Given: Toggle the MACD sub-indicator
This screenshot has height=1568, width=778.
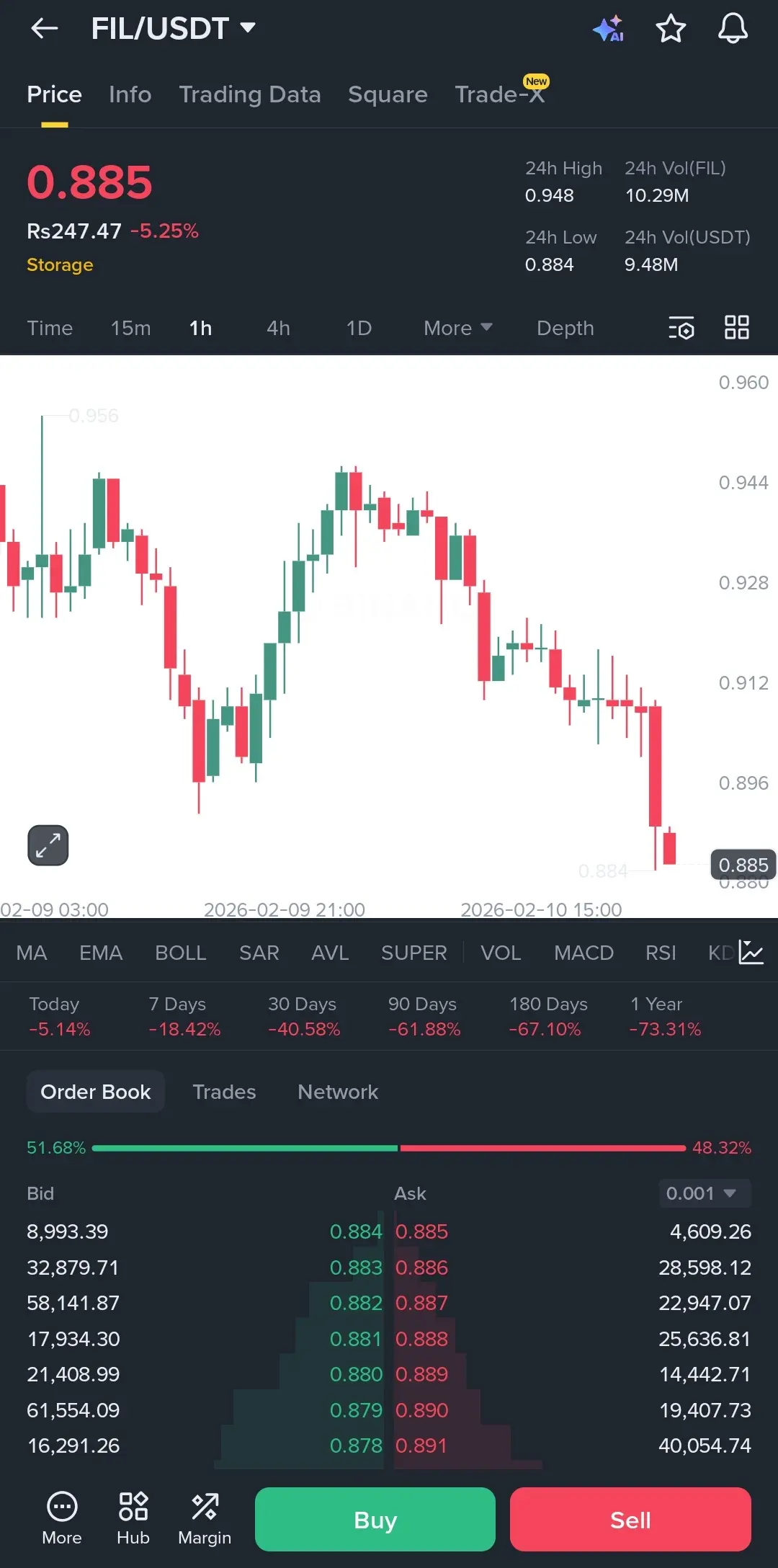Looking at the screenshot, I should tap(583, 953).
